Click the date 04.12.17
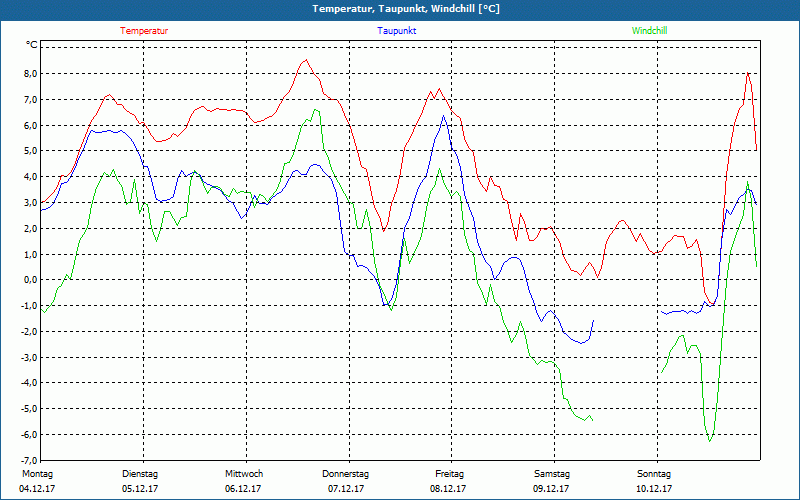Image resolution: width=800 pixels, height=500 pixels. (x=37, y=489)
